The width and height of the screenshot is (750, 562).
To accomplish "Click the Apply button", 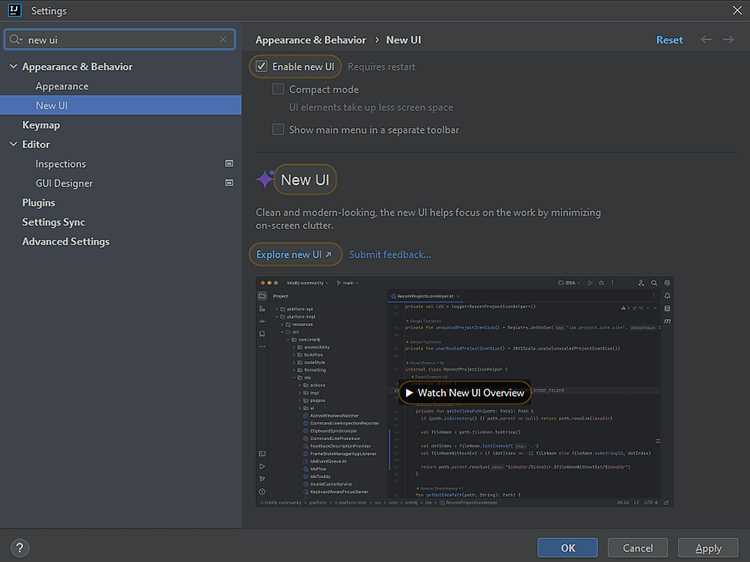I will [708, 548].
